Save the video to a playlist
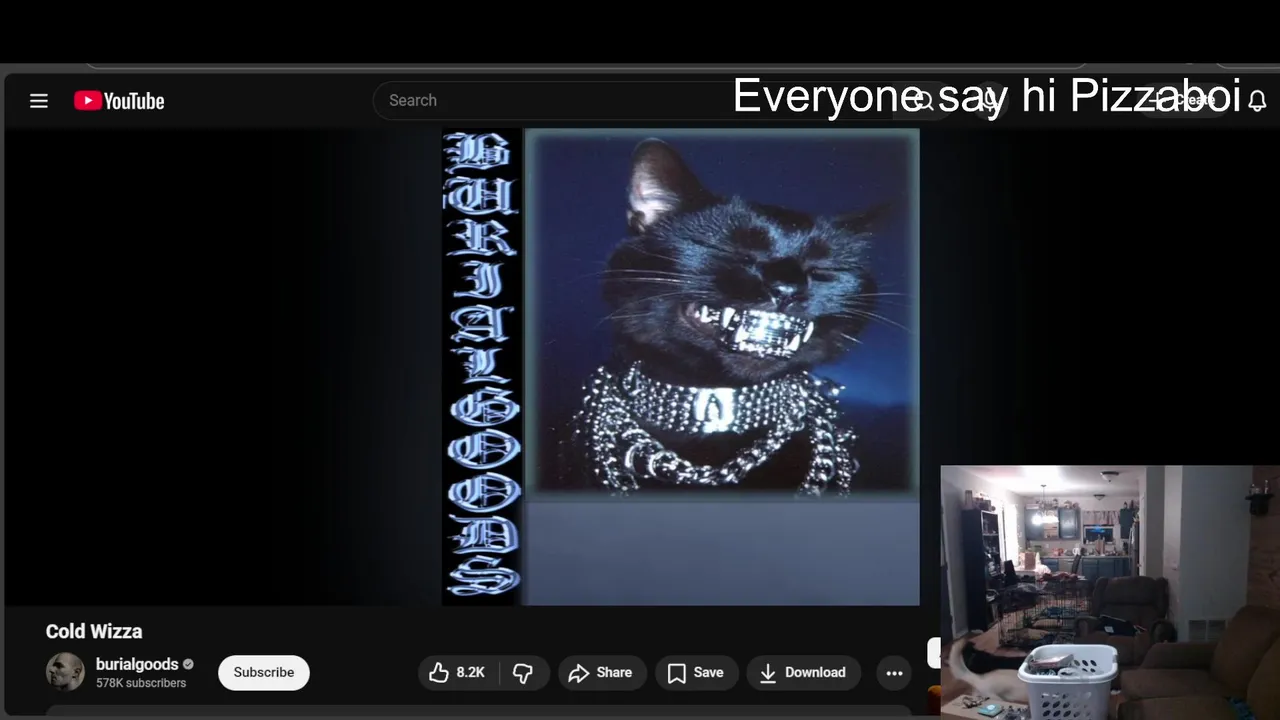 pos(697,673)
